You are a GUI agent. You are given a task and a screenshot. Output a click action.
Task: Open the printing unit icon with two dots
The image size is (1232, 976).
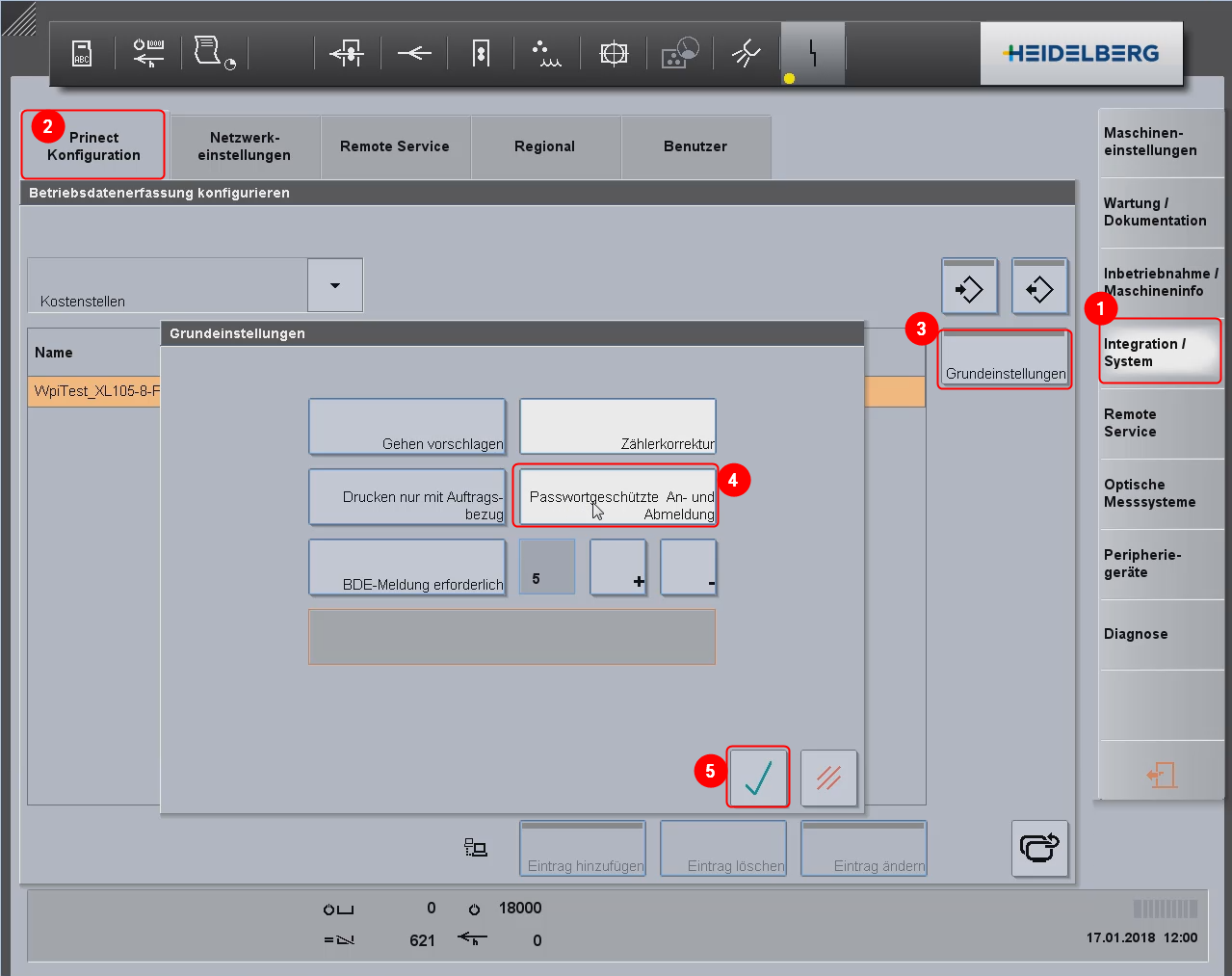[481, 53]
